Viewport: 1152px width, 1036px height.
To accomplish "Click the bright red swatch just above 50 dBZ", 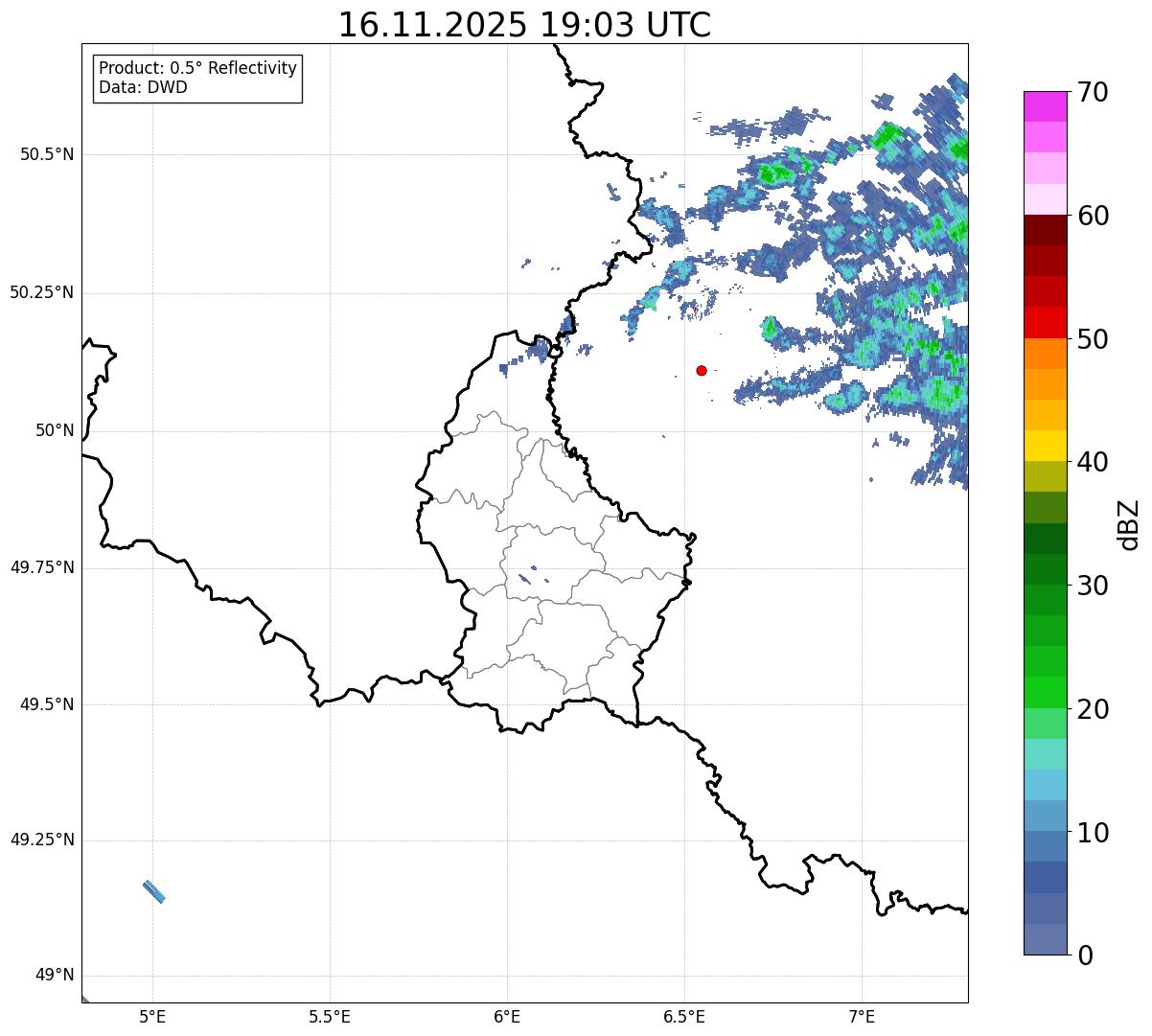I will click(1045, 323).
